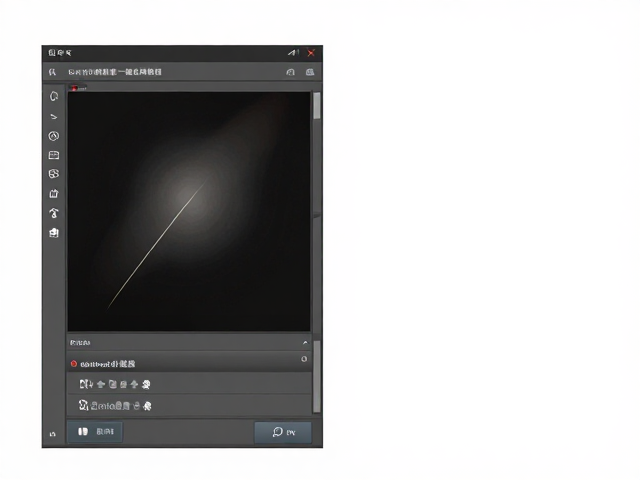The image size is (640, 480).
Task: Select the hook-shaped icon in the sidebar
Action: (54, 213)
